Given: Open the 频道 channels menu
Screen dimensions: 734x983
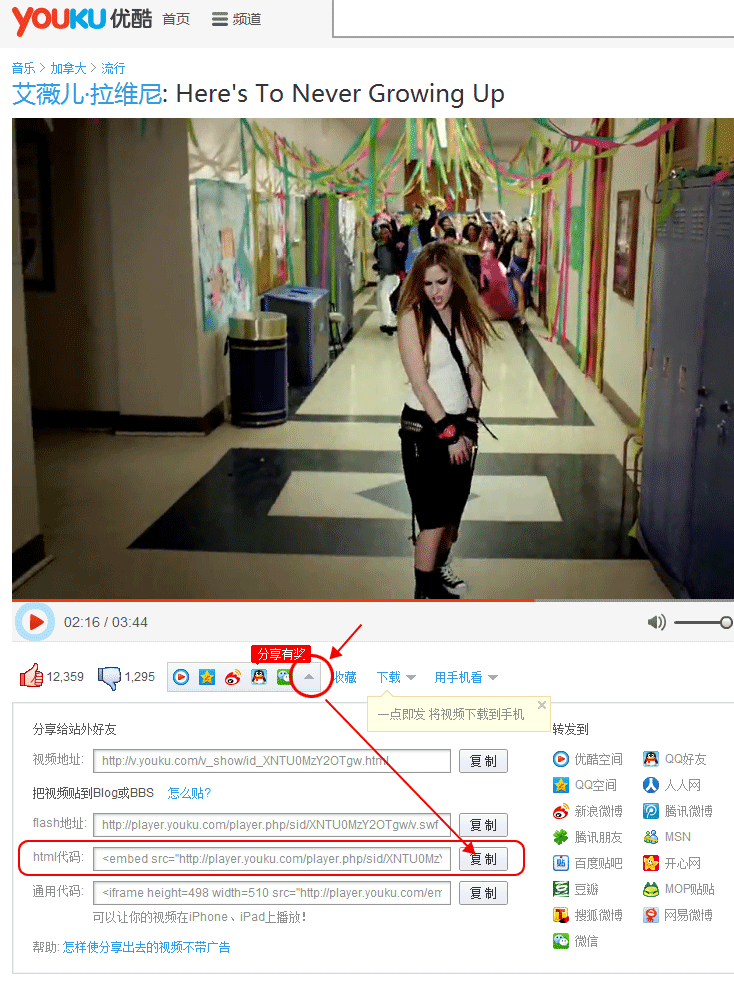Looking at the screenshot, I should [236, 19].
